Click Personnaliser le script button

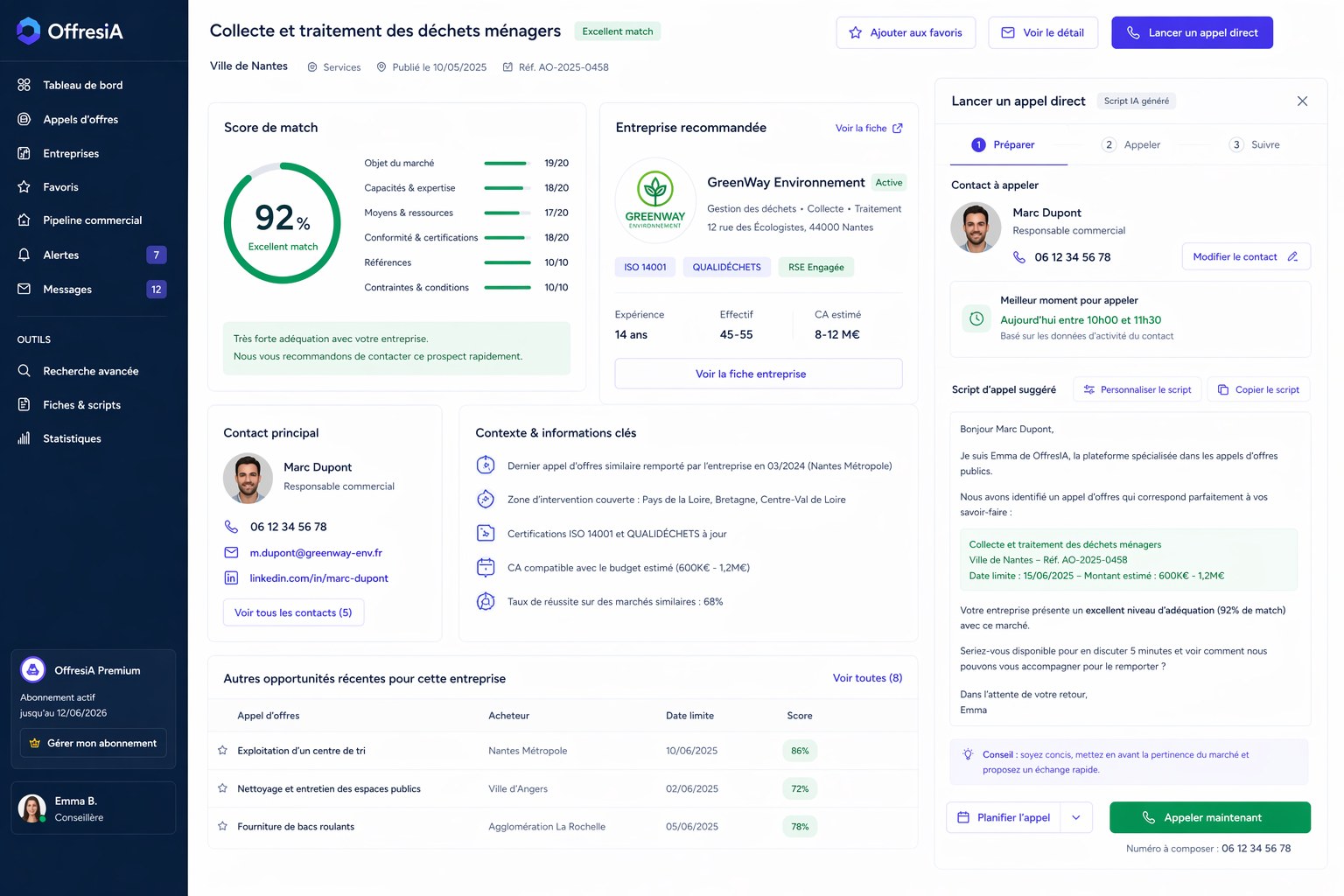(1137, 389)
